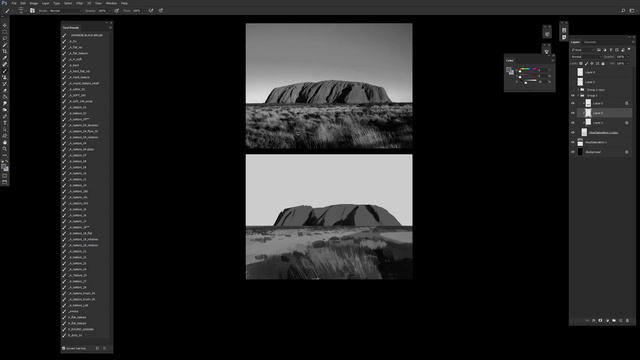This screenshot has width=640, height=360.
Task: Click the brightness slider in Color panel
Action: (529, 82)
